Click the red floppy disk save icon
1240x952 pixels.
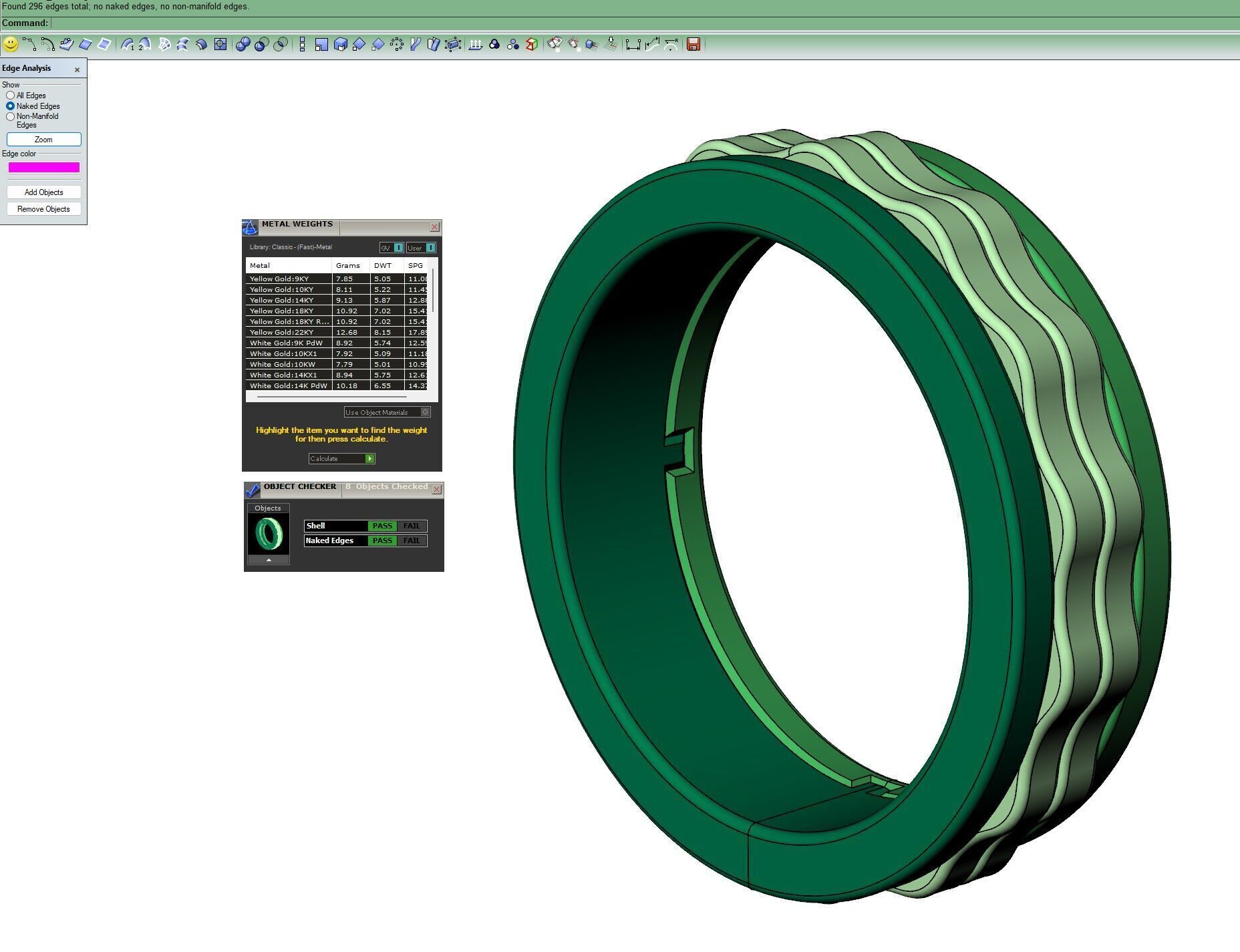pos(693,45)
